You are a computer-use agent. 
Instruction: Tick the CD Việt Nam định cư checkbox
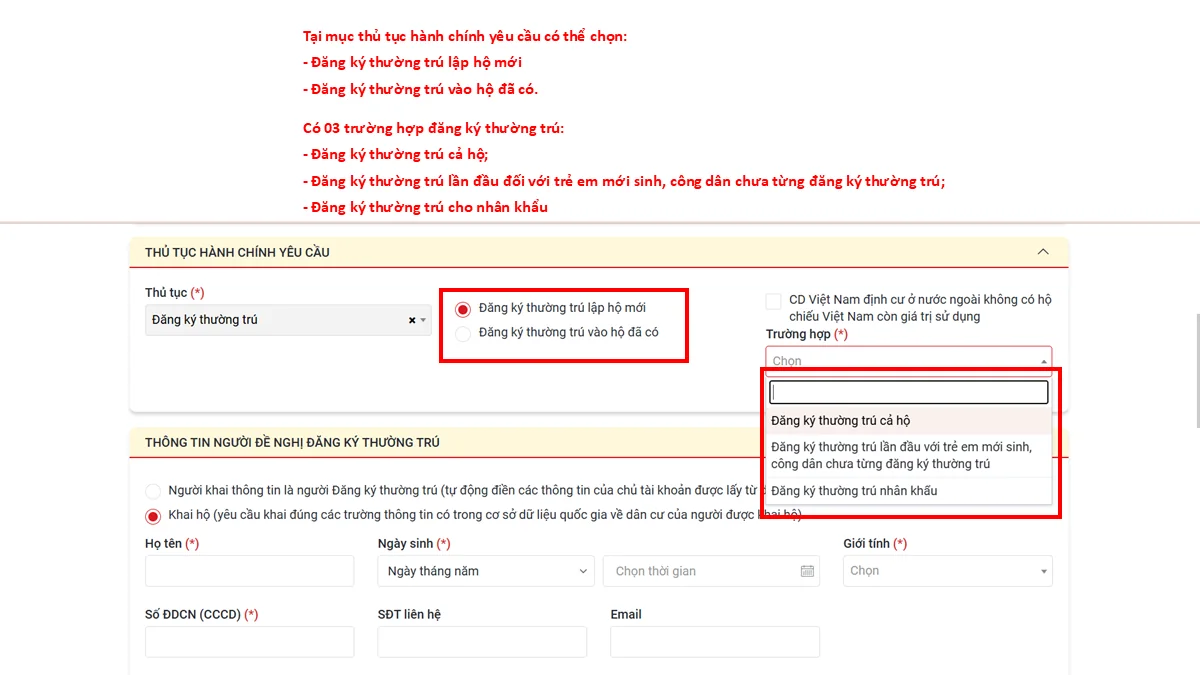(x=773, y=301)
